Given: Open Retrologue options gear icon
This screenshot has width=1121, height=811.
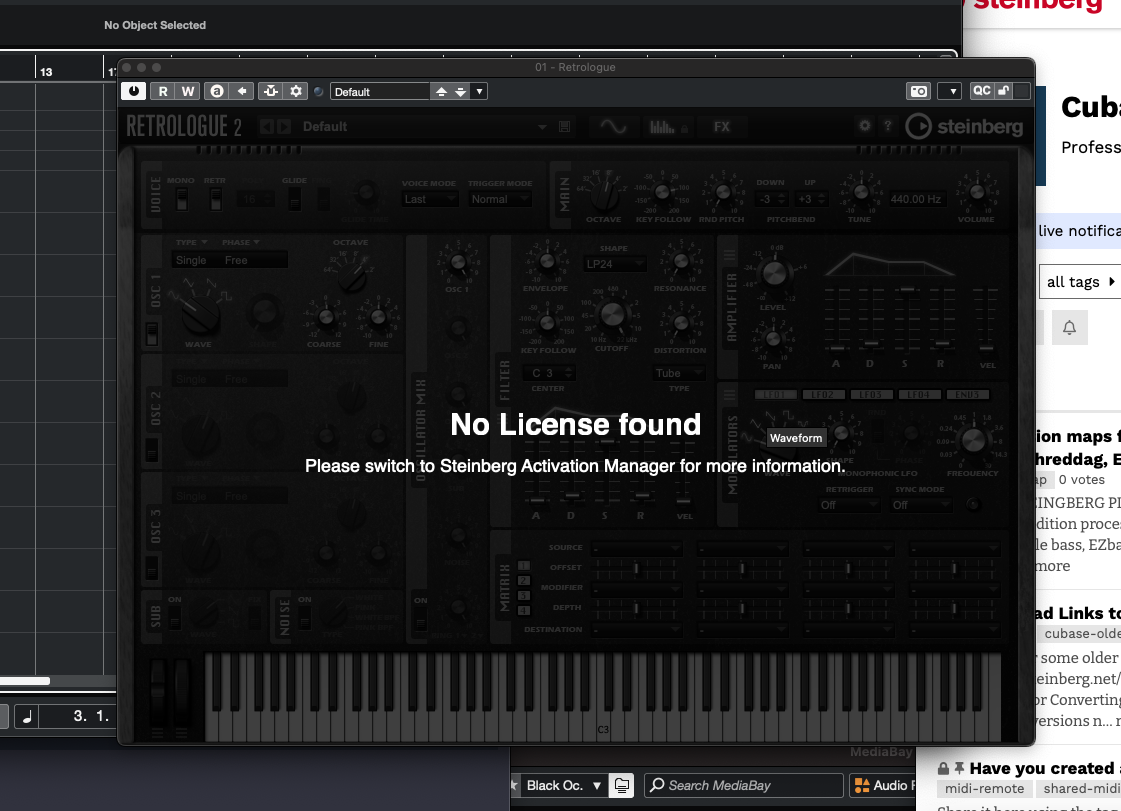Looking at the screenshot, I should pos(865,126).
